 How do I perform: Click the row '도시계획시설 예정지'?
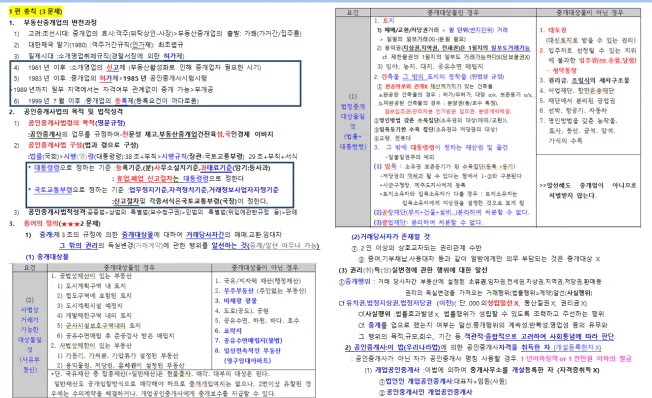pos(89,306)
